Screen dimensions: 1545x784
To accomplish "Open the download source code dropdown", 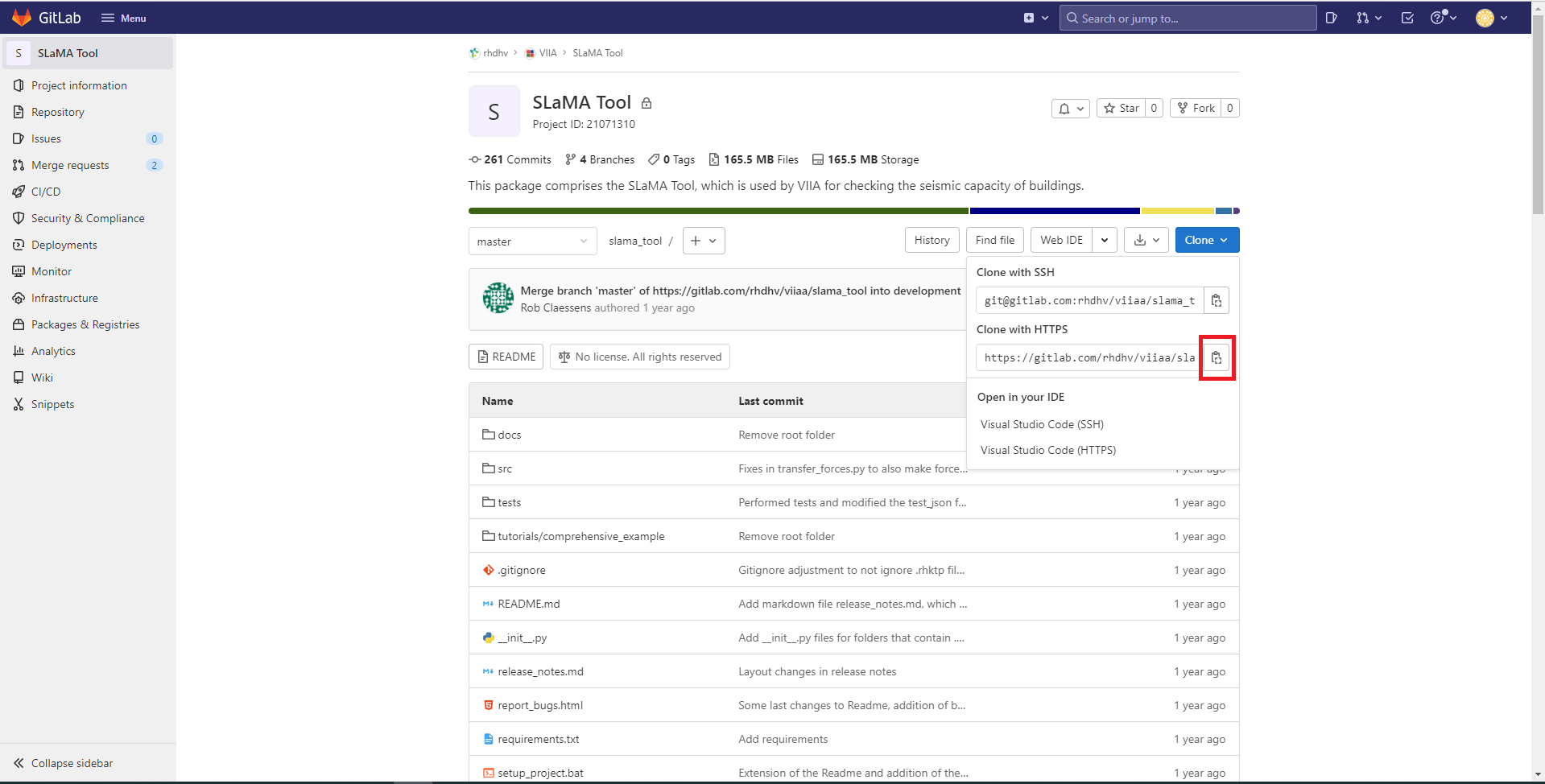I will pos(1146,240).
